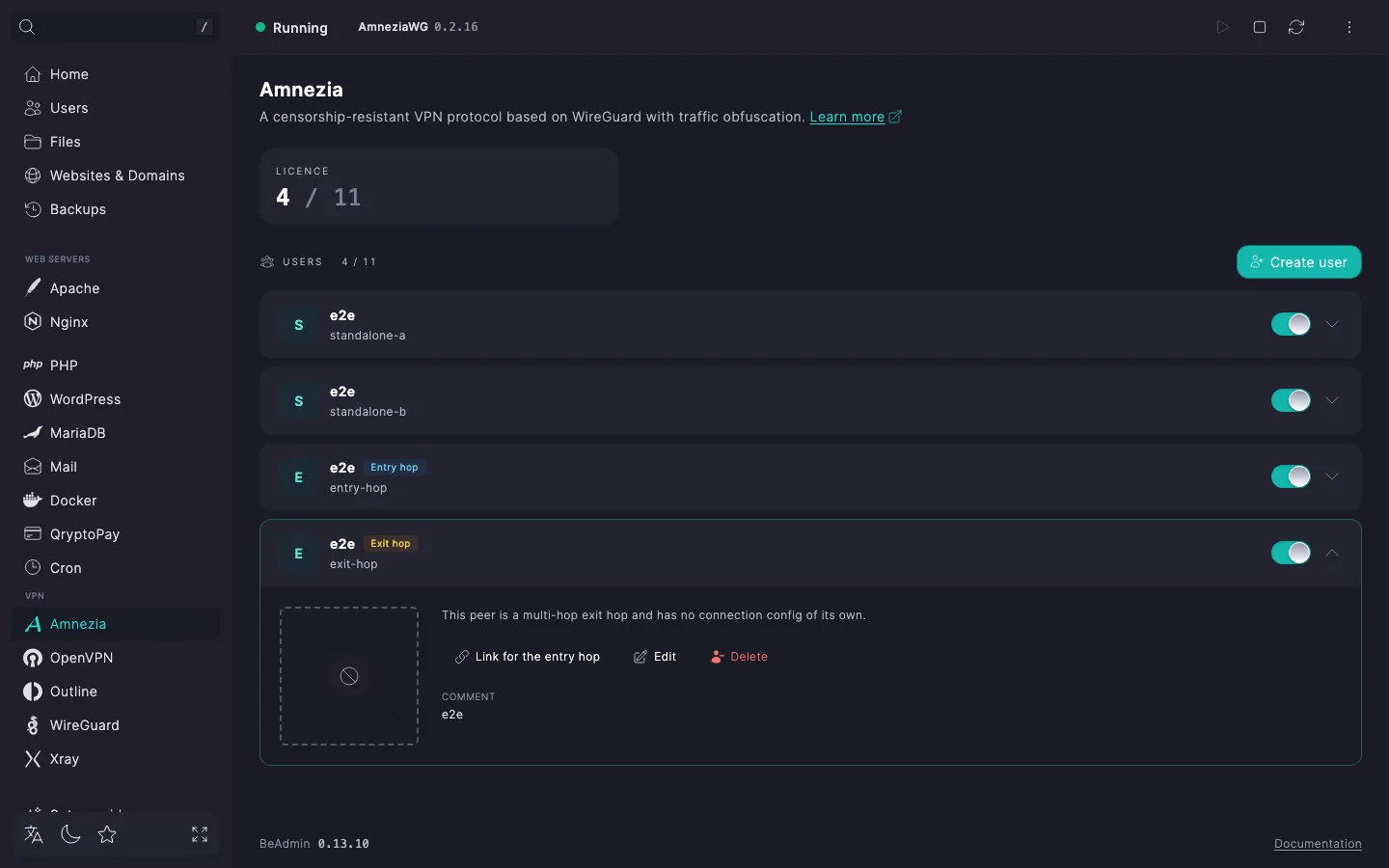1389x868 pixels.
Task: Click the search magnifier icon
Action: pyautogui.click(x=27, y=27)
